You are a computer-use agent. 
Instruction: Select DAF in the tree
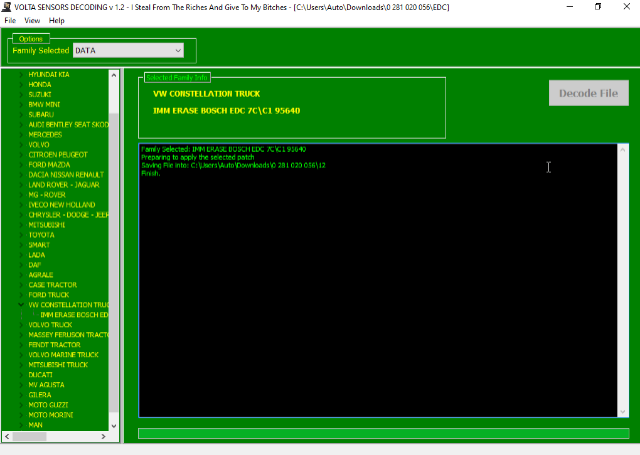[x=35, y=265]
